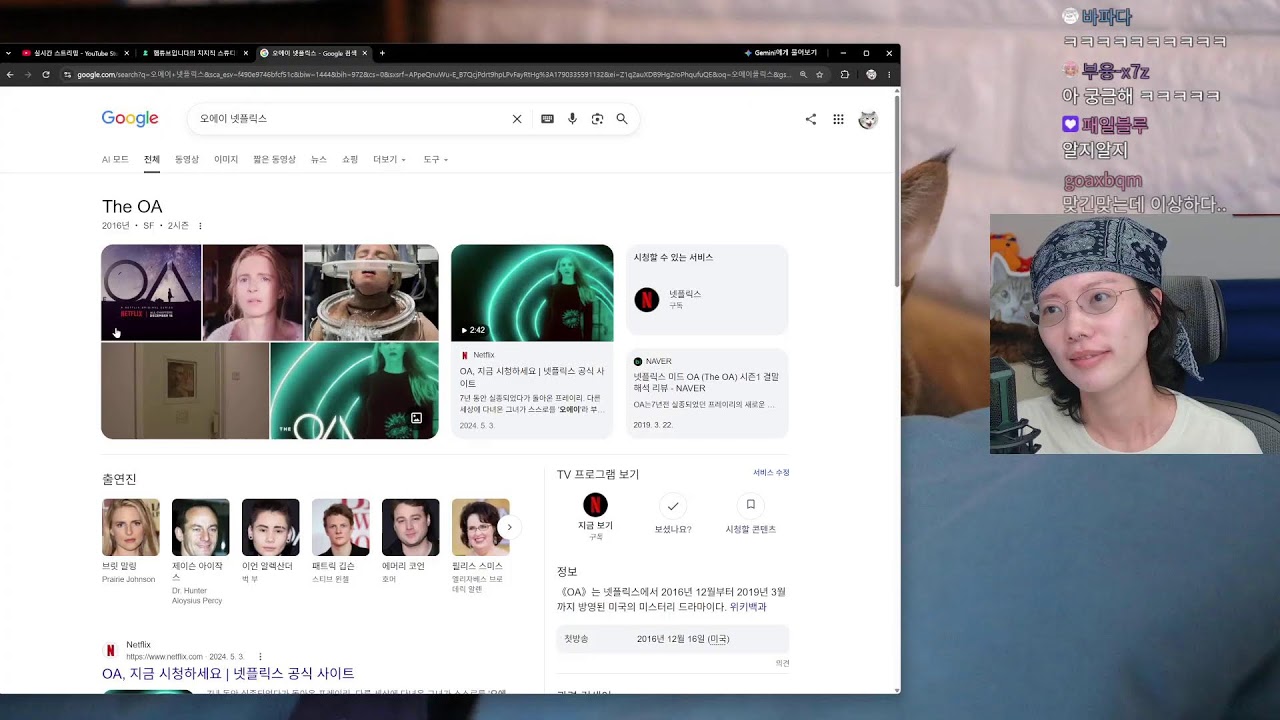Open the NAVER review card

tap(707, 393)
